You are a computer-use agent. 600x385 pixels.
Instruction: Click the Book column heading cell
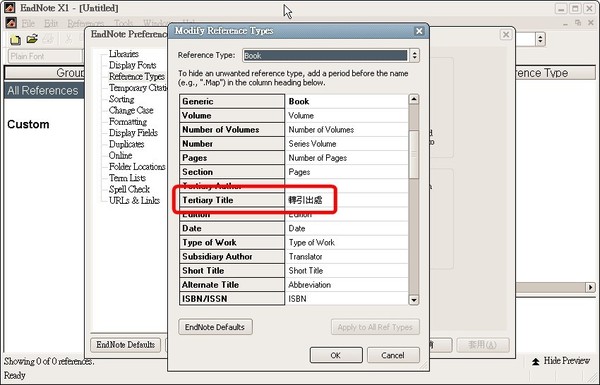[347, 101]
